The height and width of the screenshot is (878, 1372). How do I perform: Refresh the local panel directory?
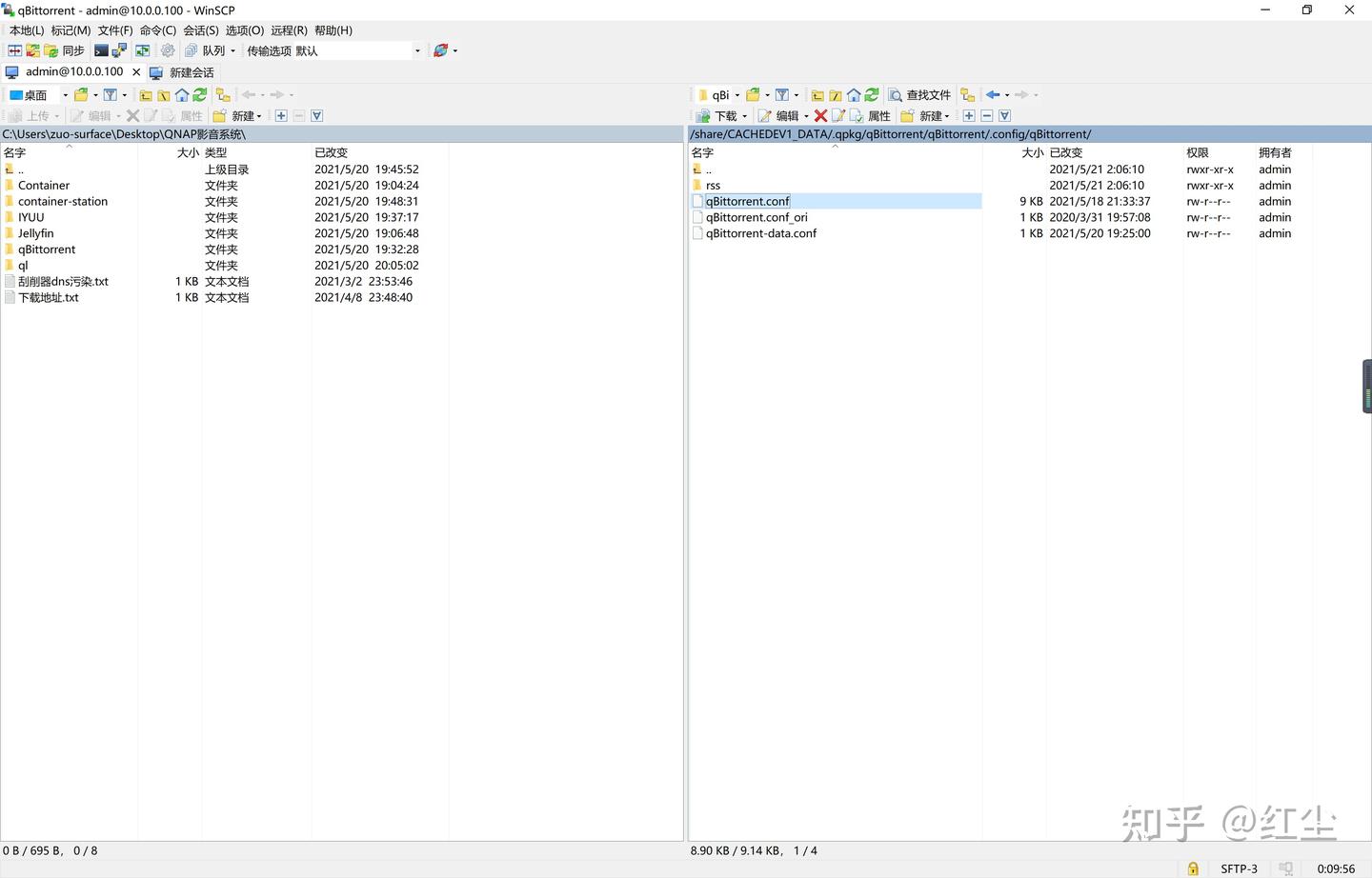pos(200,94)
